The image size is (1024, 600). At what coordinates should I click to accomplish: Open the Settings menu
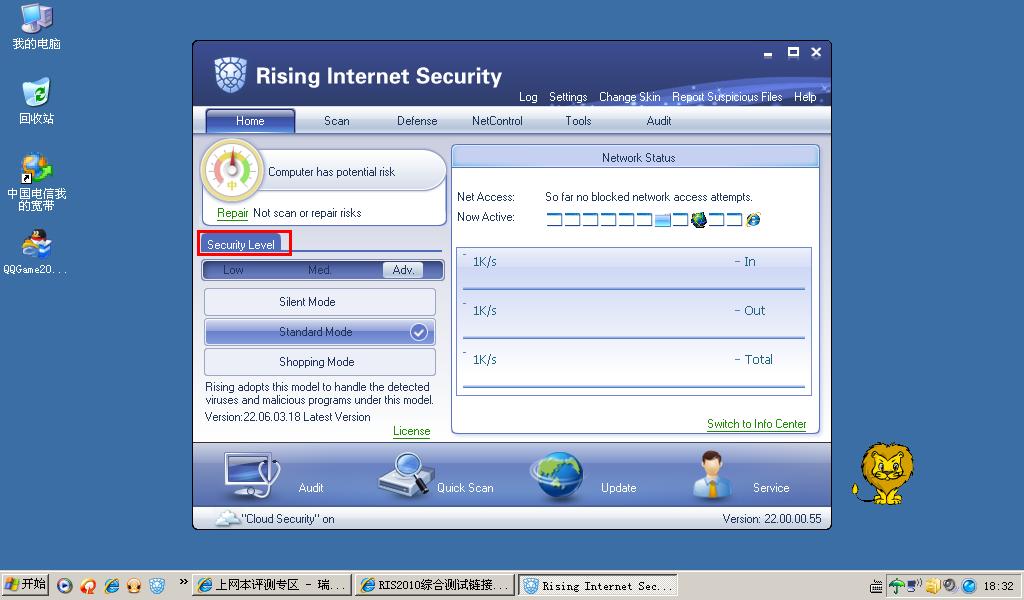click(568, 97)
